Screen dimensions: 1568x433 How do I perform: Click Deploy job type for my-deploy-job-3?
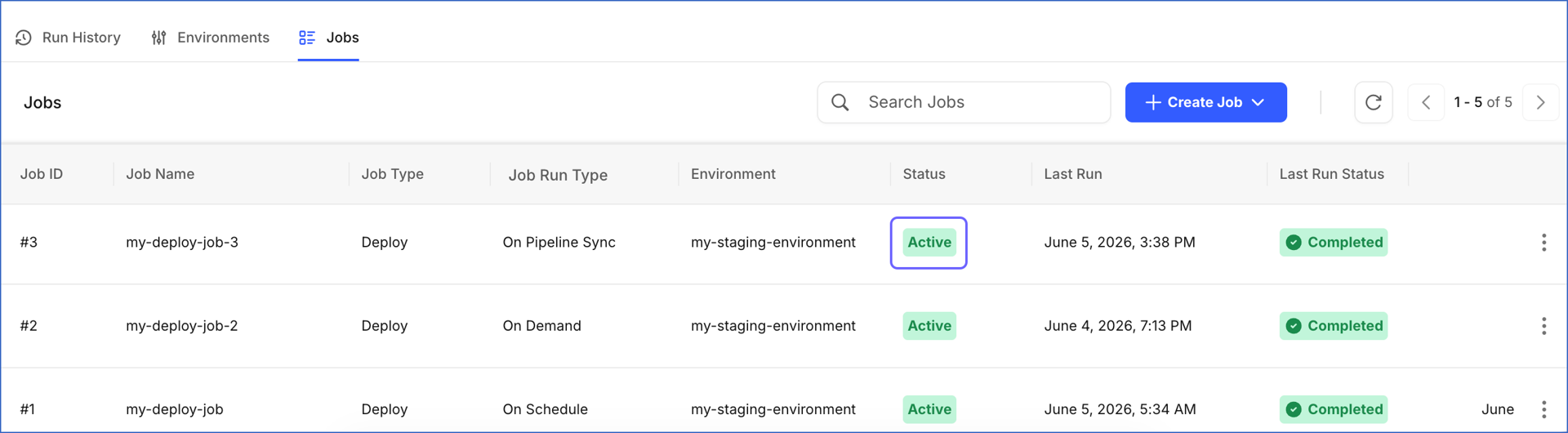tap(385, 243)
